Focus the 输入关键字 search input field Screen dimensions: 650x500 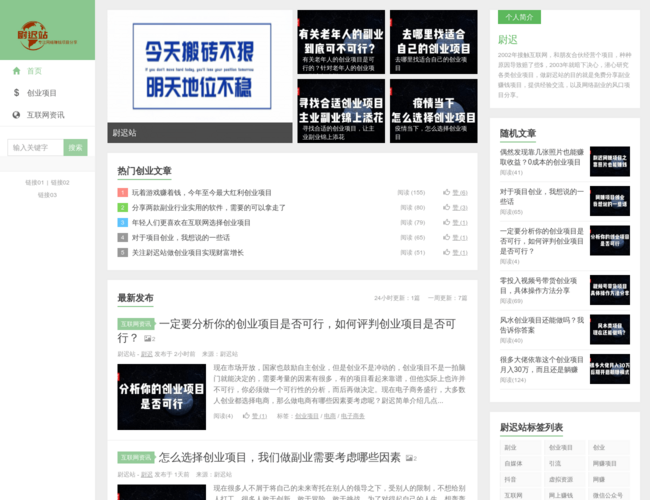(35, 147)
